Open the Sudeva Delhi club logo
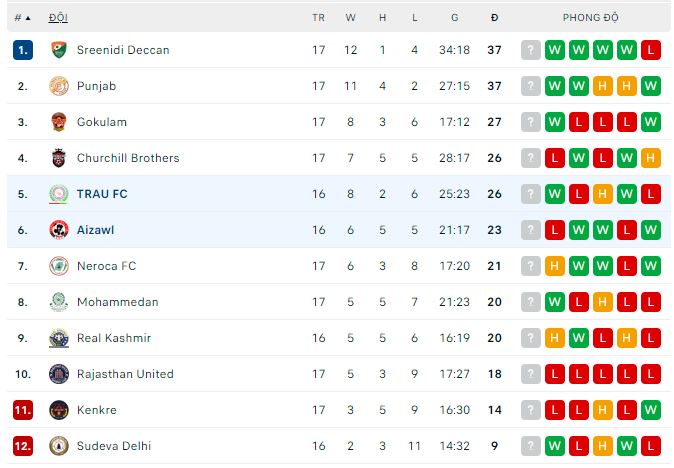This screenshot has height=468, width=674. coord(58,446)
